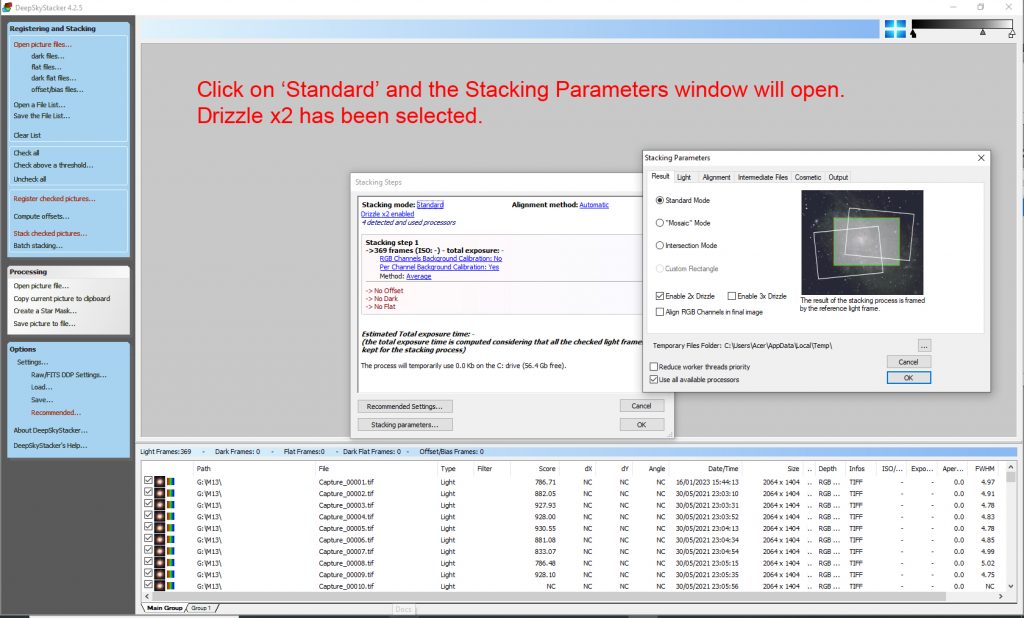Click Stacking parameters button

(x=405, y=425)
